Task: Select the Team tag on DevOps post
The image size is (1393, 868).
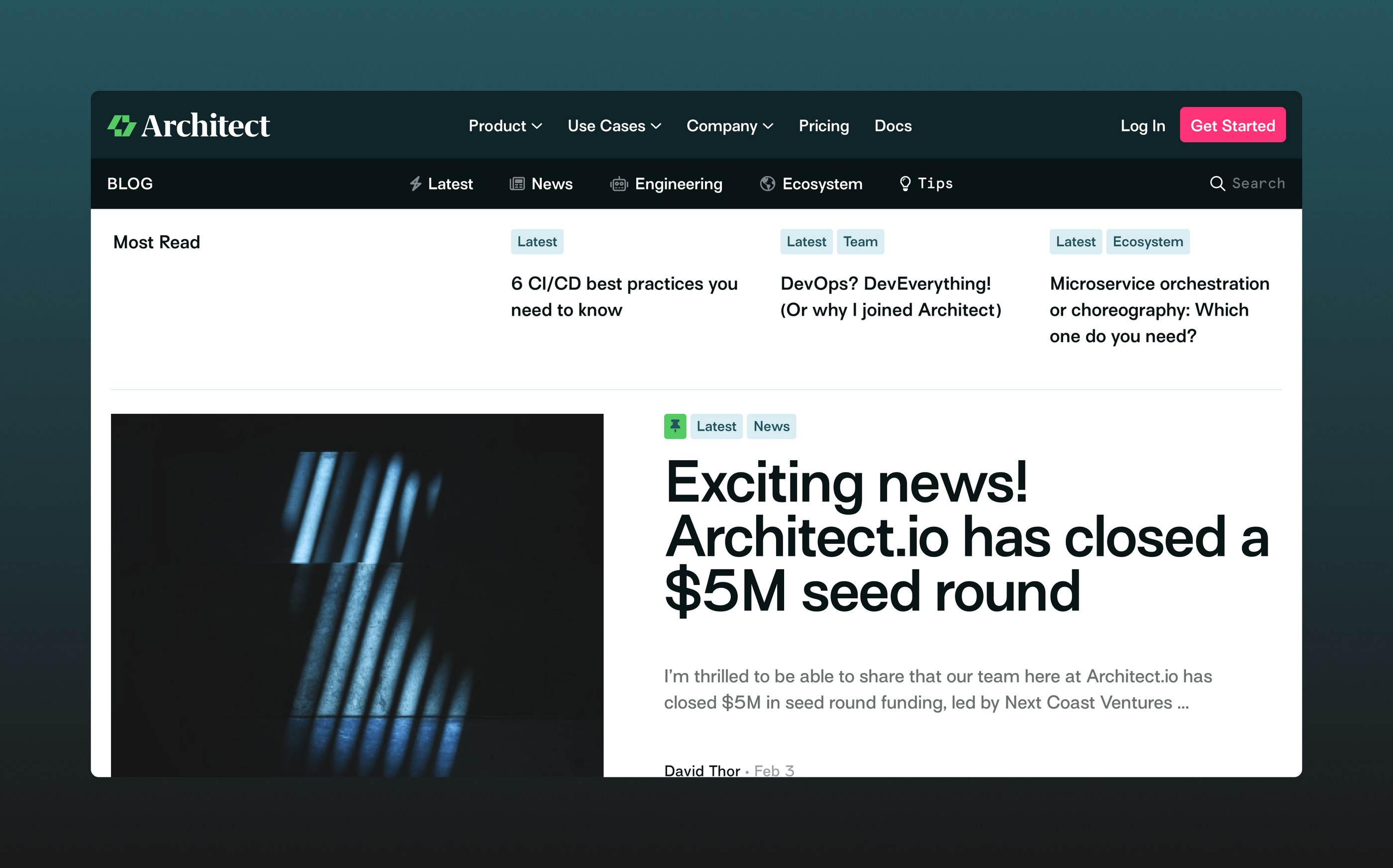Action: click(860, 242)
